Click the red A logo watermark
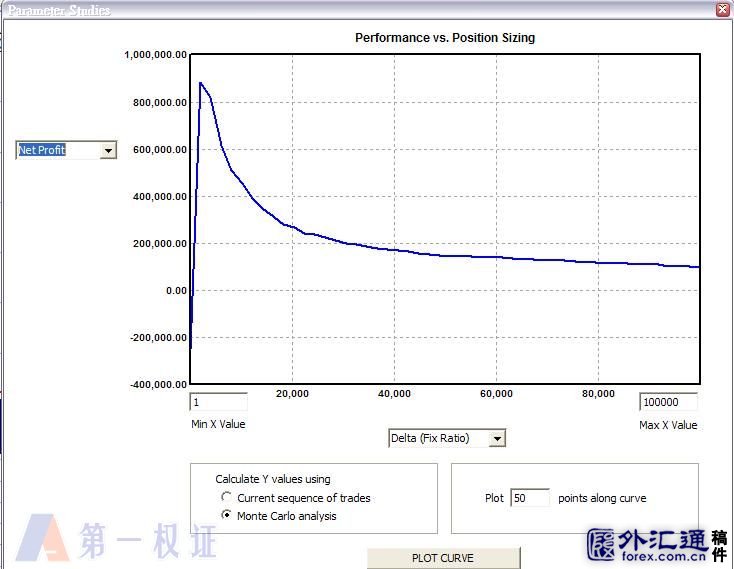The image size is (734, 569). click(43, 537)
